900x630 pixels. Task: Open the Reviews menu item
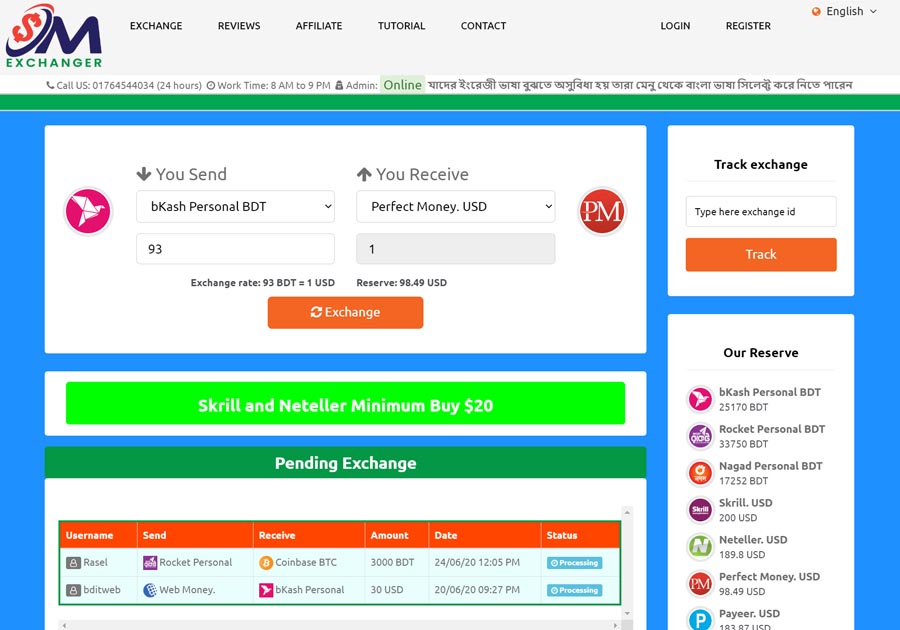click(239, 26)
